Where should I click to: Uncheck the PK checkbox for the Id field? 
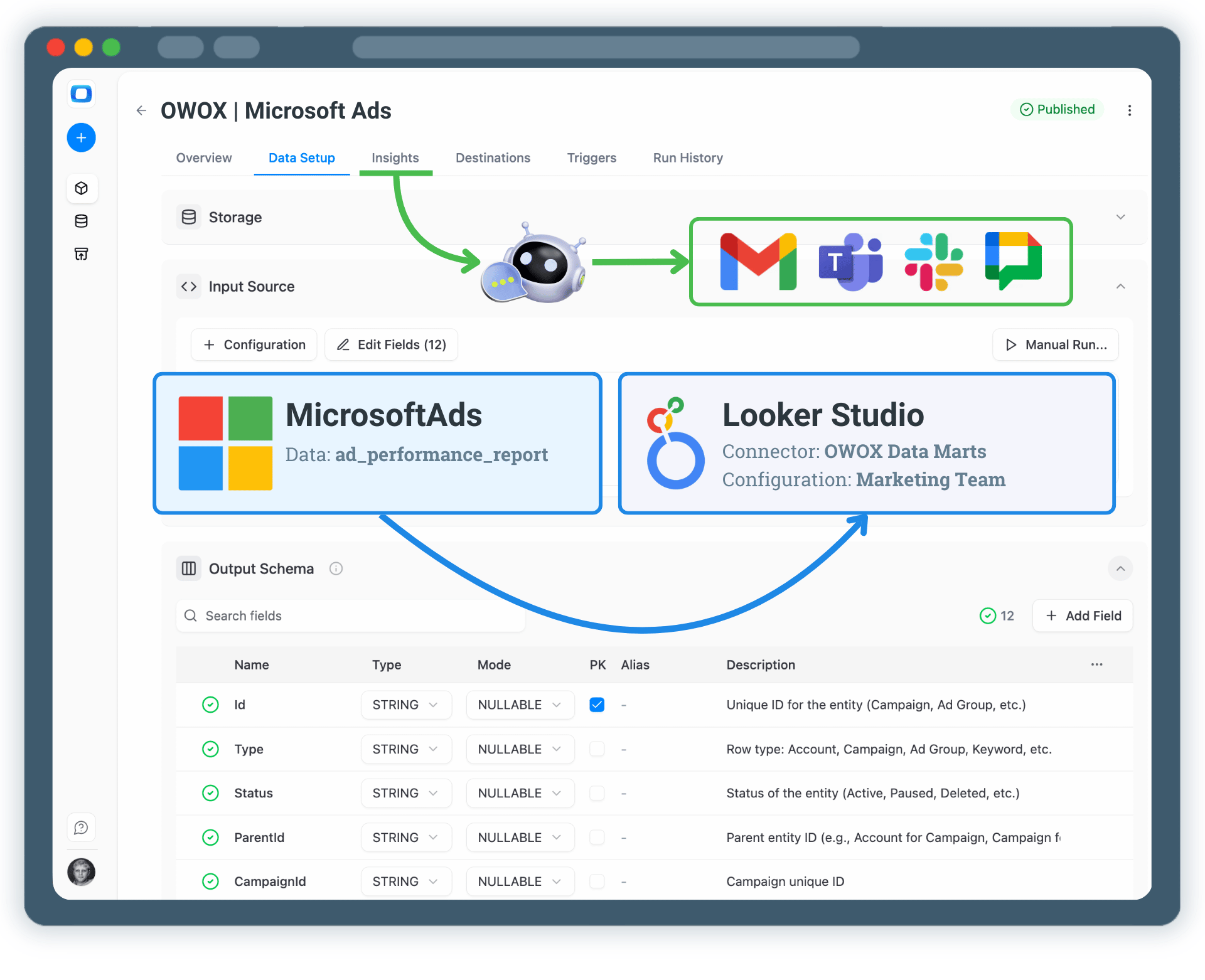coord(596,705)
